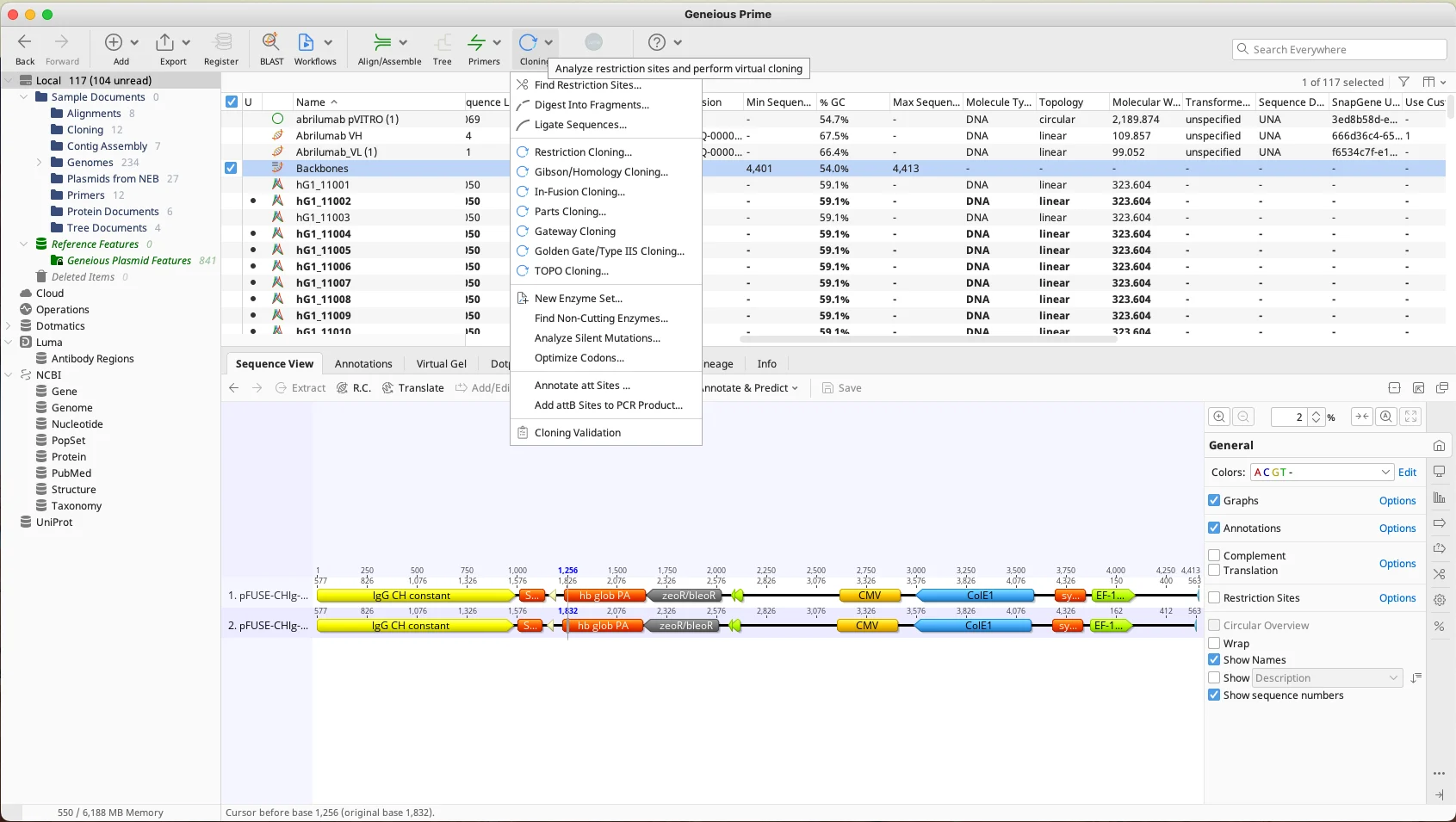Click the Export icon
Image resolution: width=1456 pixels, height=822 pixels.
(x=164, y=41)
